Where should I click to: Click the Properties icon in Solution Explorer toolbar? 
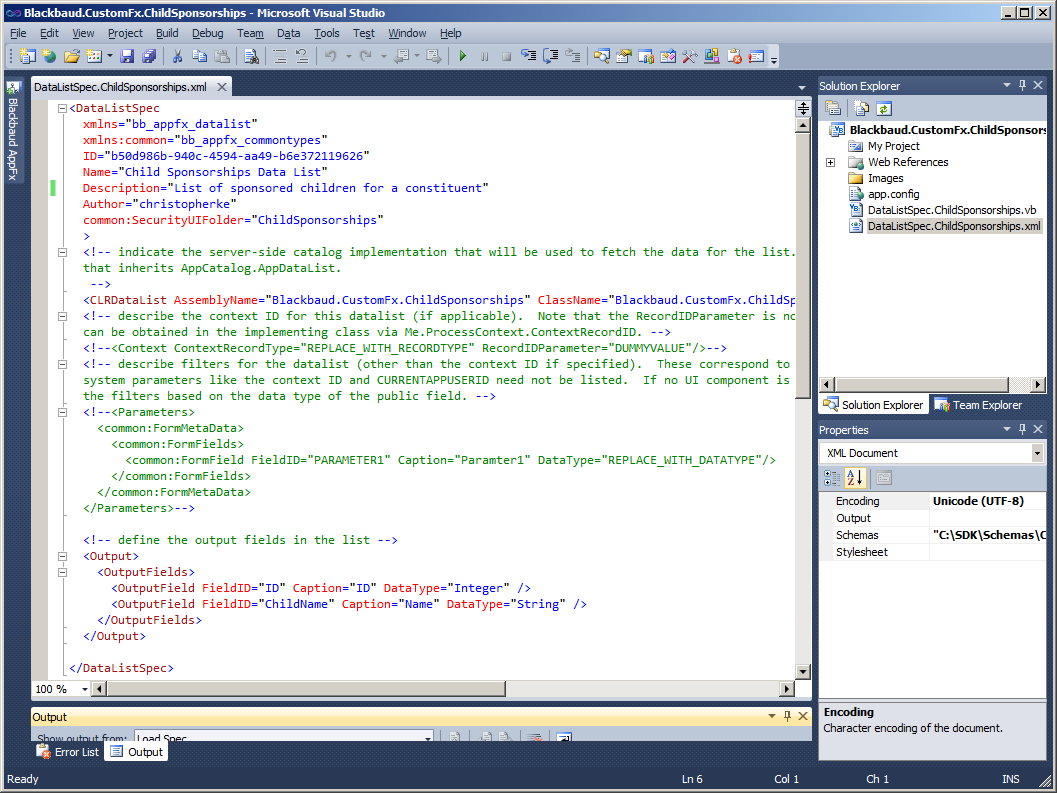[833, 108]
